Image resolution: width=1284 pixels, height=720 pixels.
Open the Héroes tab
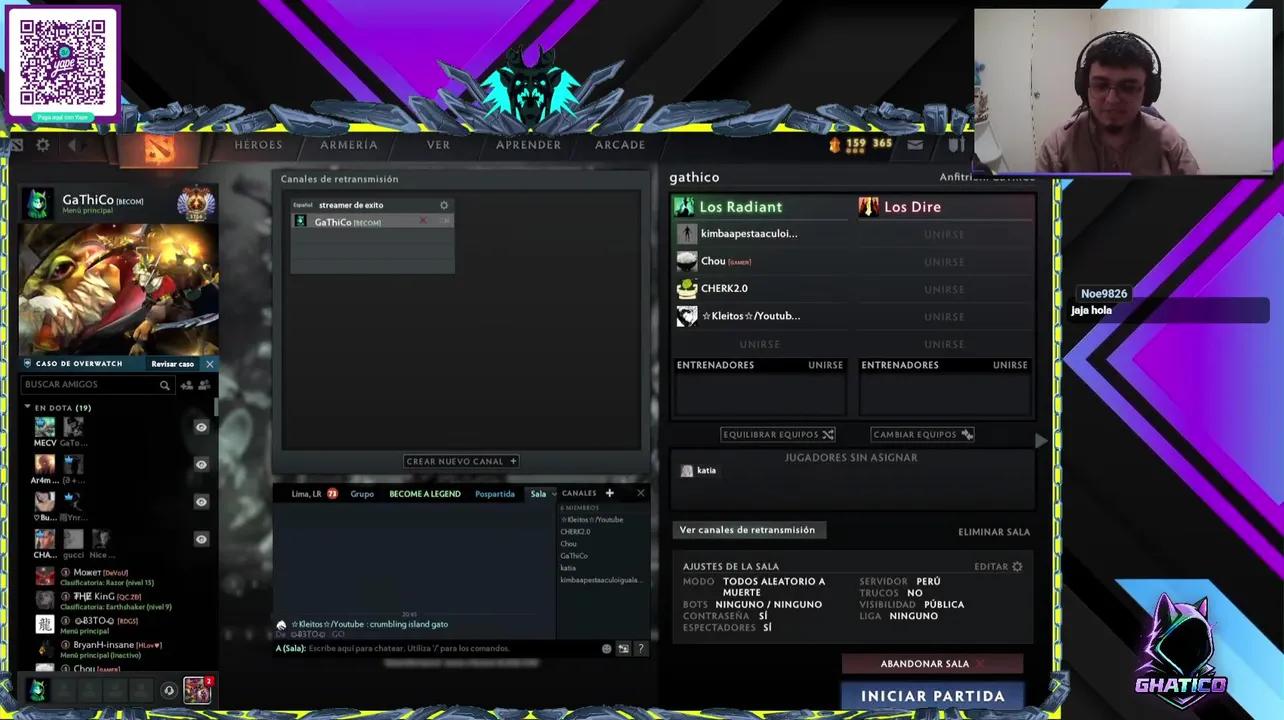[x=258, y=145]
